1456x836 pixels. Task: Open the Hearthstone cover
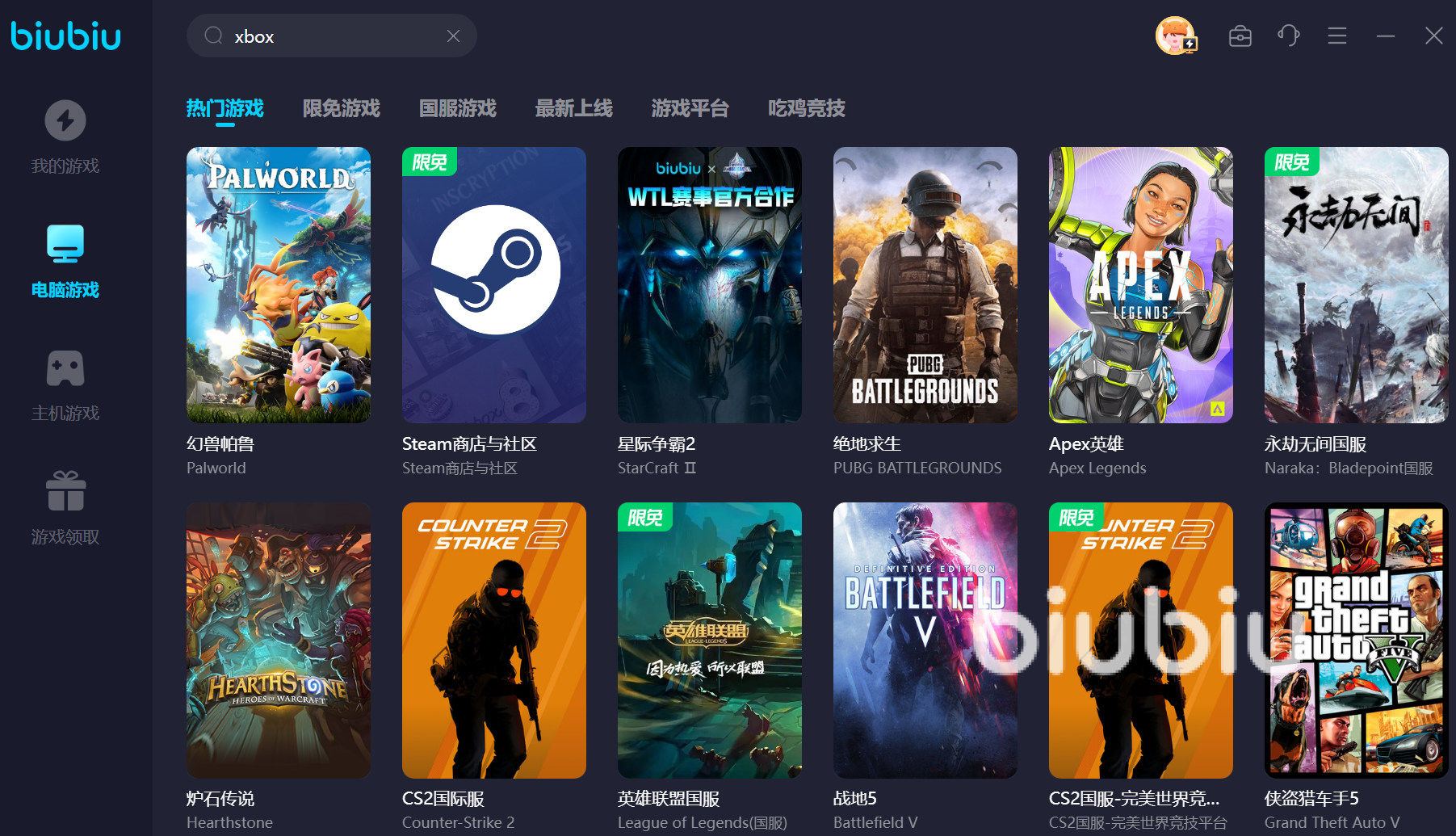tap(279, 641)
